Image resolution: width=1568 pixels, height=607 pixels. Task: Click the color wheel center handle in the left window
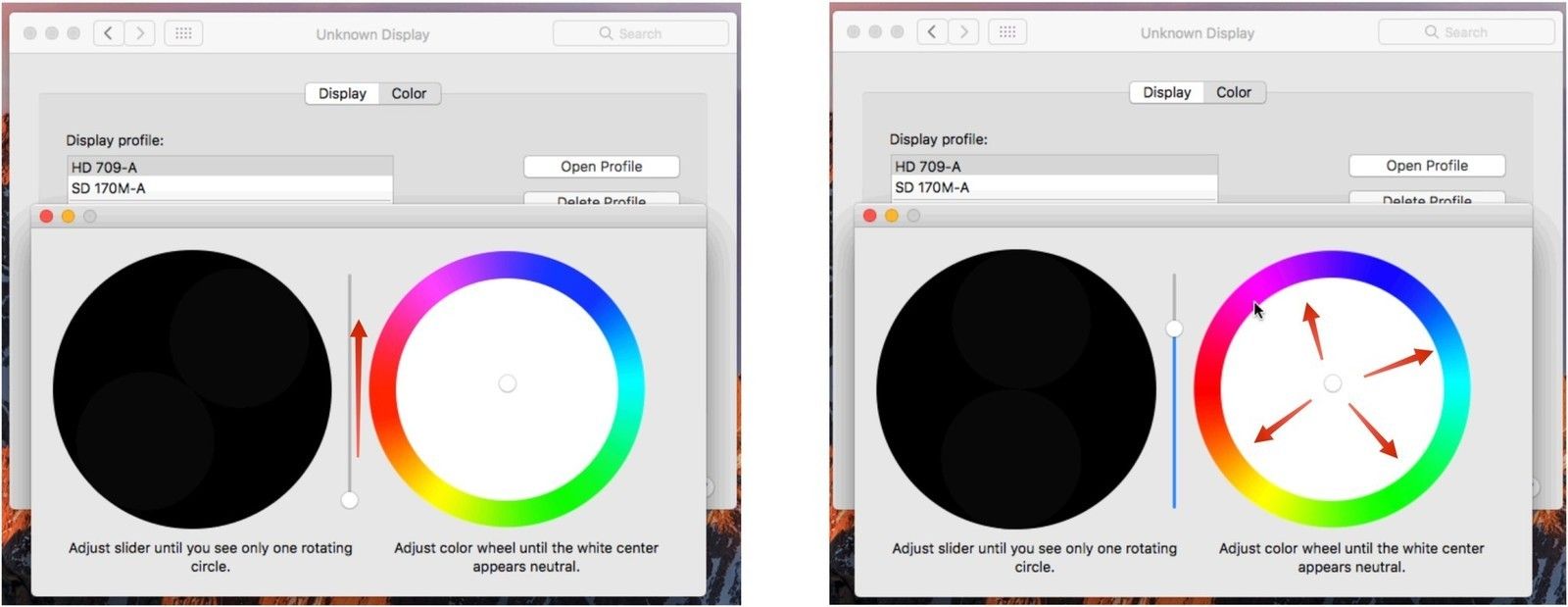coord(507,383)
